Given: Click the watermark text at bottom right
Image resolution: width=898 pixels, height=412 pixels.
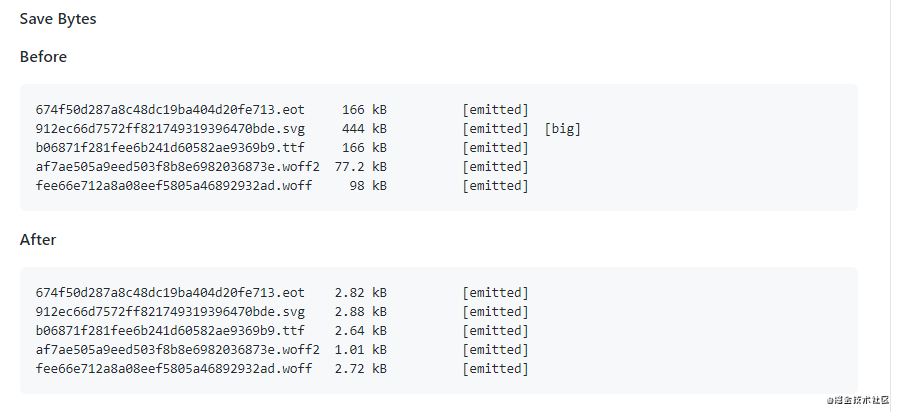Looking at the screenshot, I should [857, 400].
